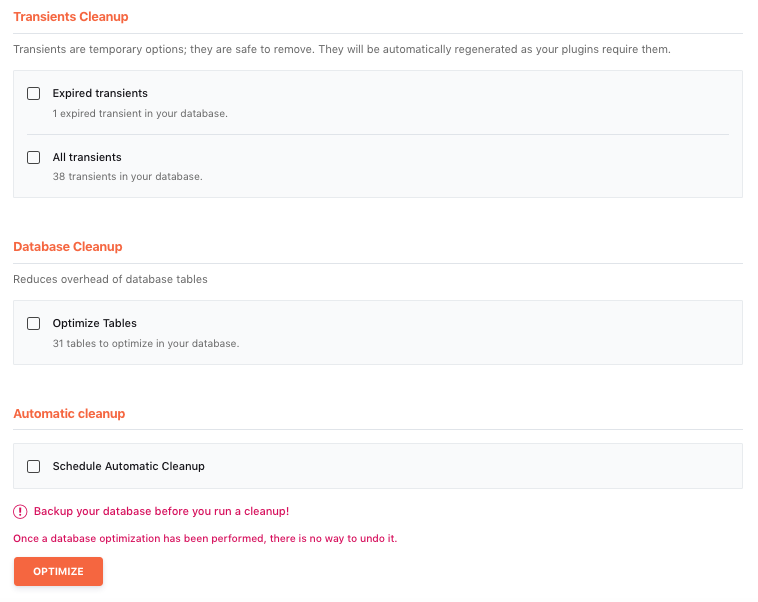Viewport: 758px width, 602px height.
Task: Click the orange OPTIMIZE button
Action: coord(58,571)
